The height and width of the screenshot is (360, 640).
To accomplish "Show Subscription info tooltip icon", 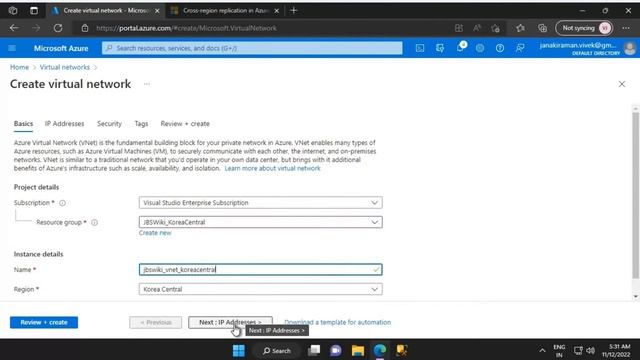I will [x=62, y=203].
